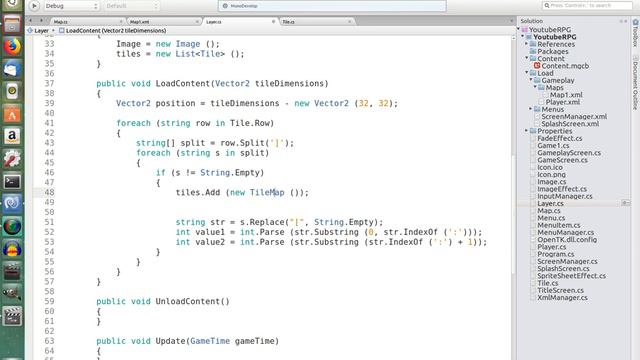Open XmlManager.cs file
This screenshot has width=640, height=360.
point(562,298)
